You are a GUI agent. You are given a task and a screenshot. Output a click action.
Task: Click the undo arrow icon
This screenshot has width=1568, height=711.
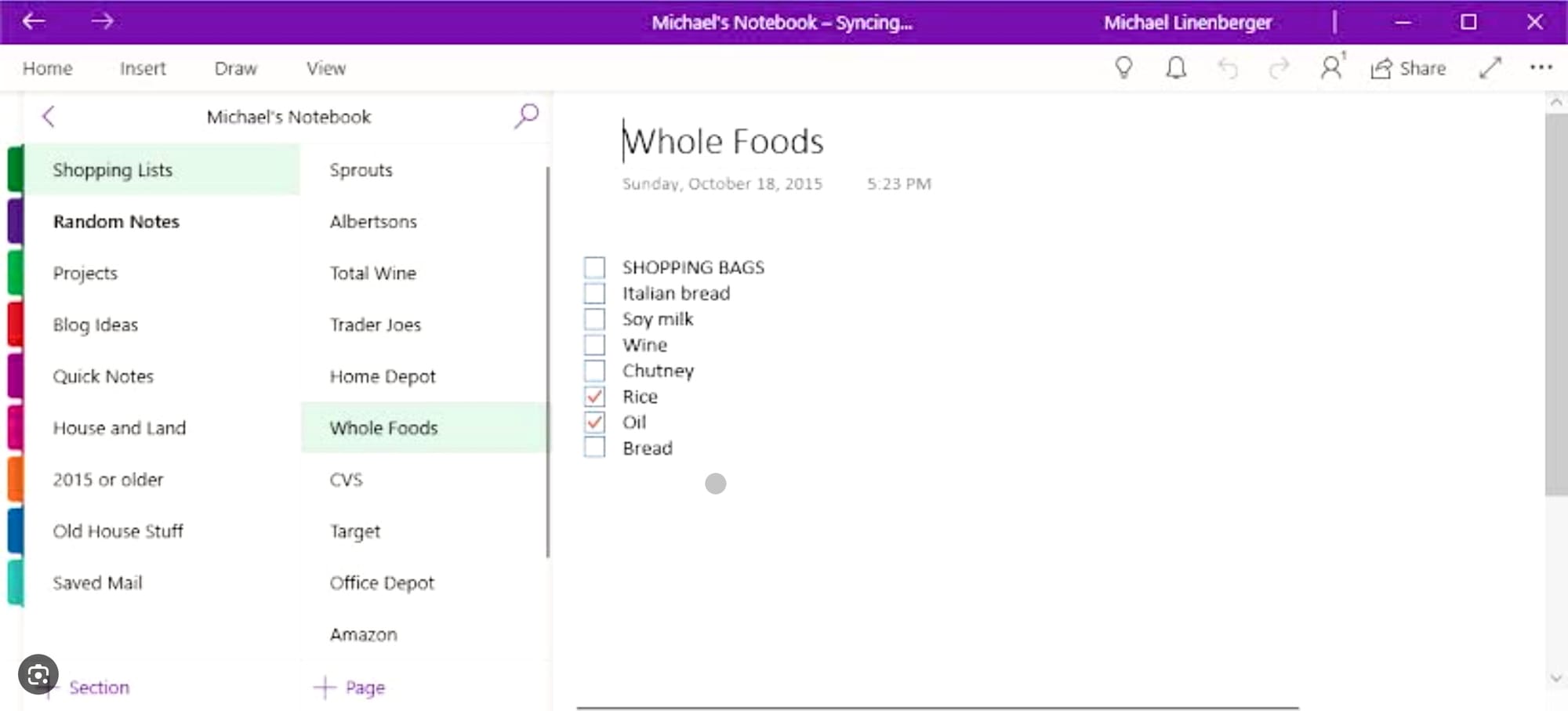click(1228, 69)
